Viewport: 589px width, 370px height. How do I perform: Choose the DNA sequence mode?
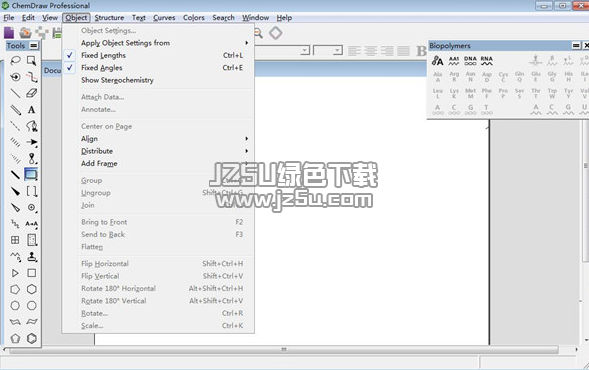point(470,60)
